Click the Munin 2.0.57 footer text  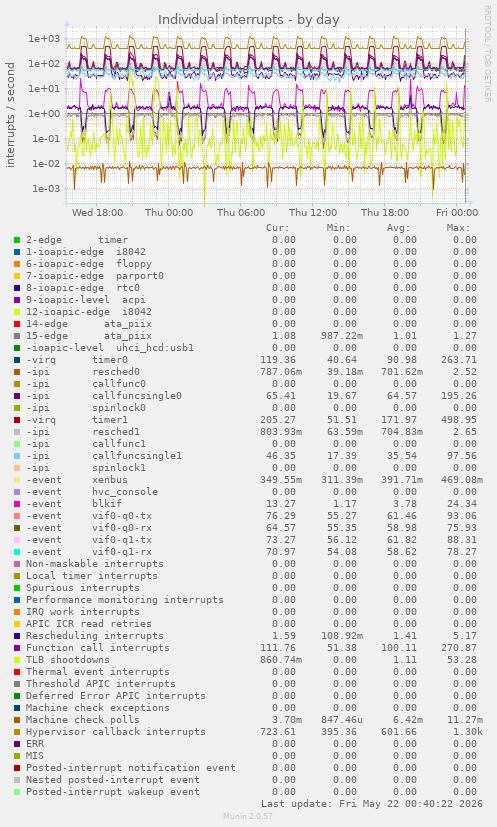(248, 816)
